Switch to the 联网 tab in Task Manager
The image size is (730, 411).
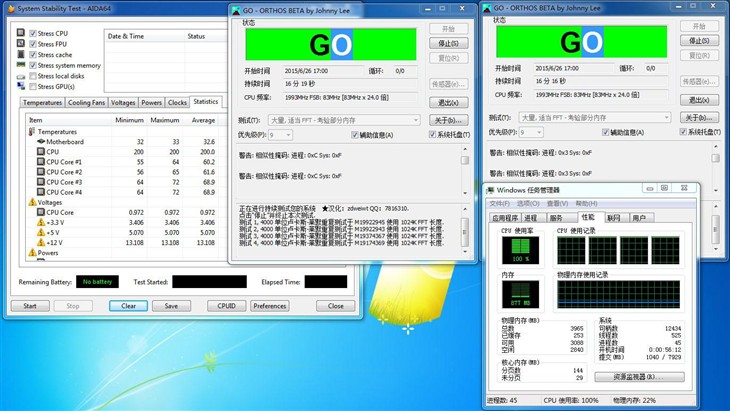pos(615,218)
